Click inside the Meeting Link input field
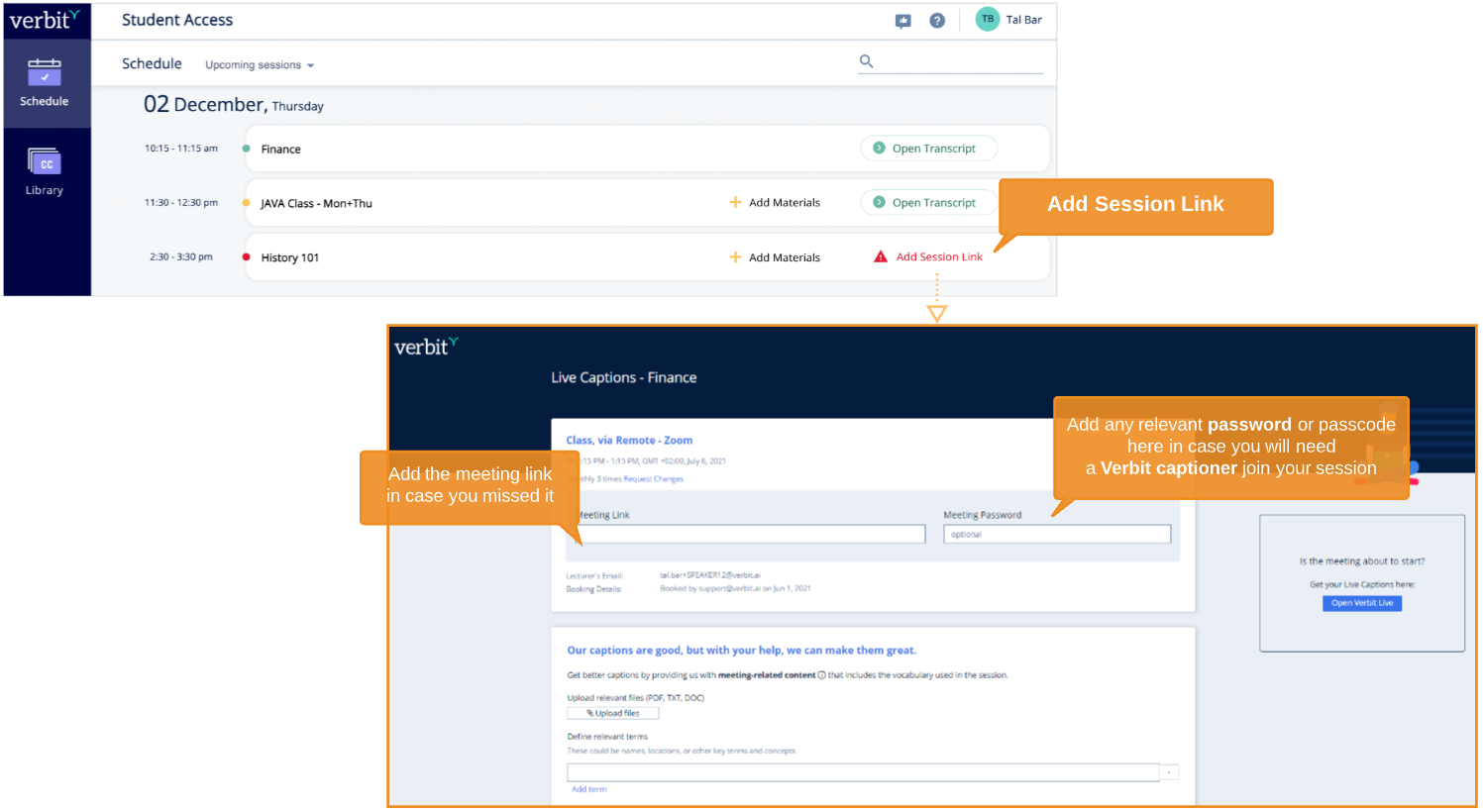 [748, 534]
